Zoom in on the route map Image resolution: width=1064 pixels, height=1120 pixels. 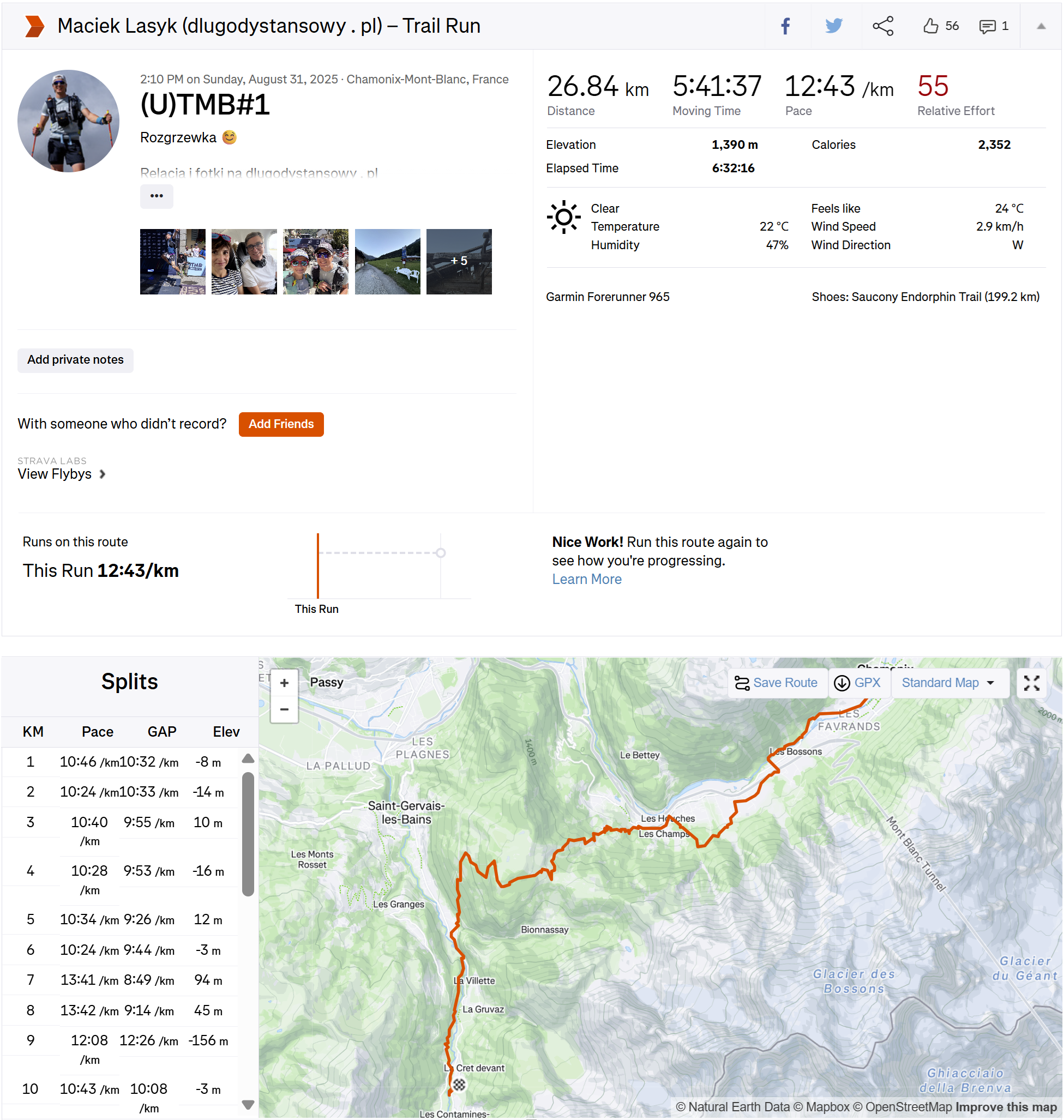284,683
